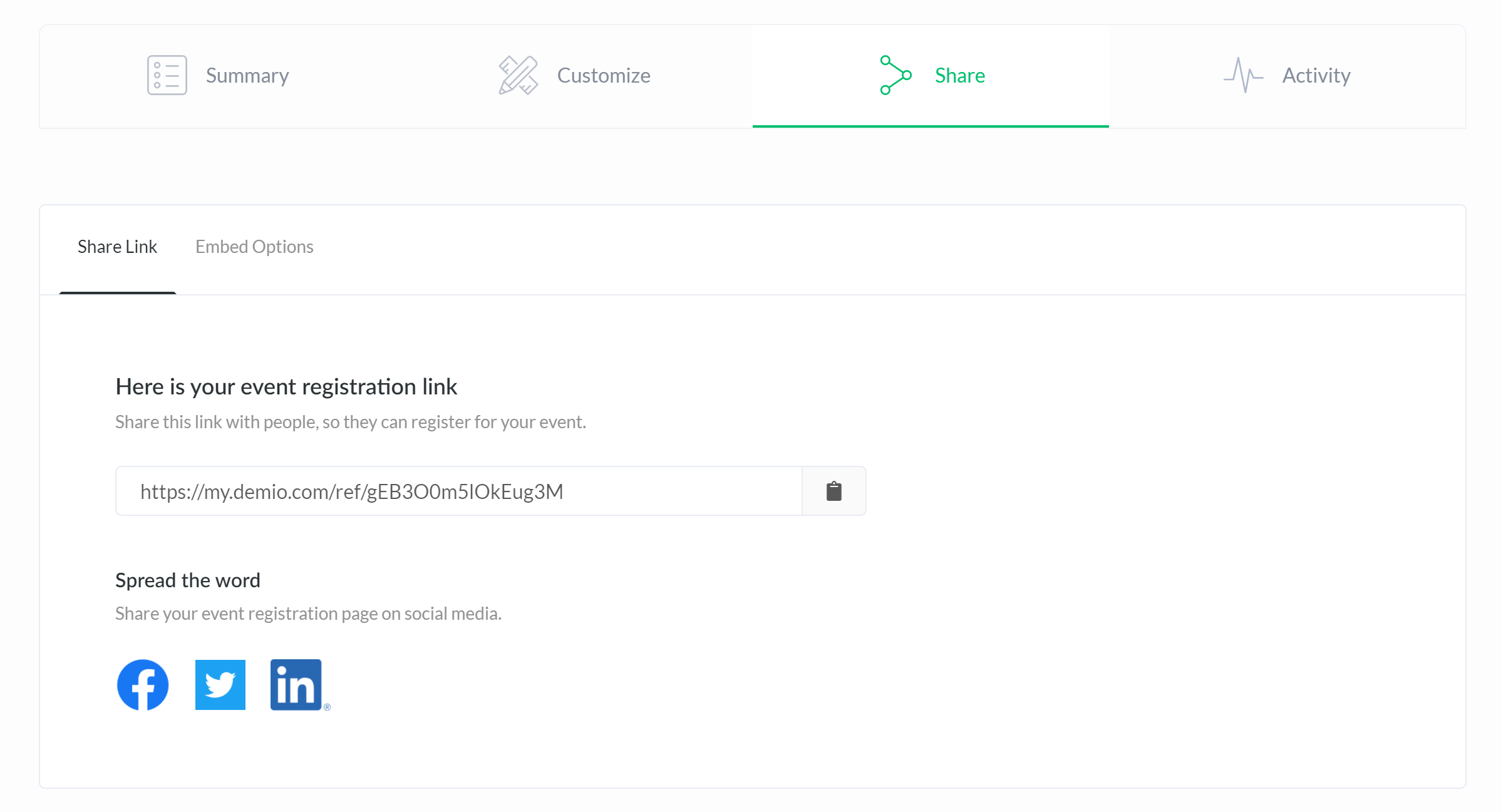The width and height of the screenshot is (1501, 812).
Task: Click 'Share this link with people' description
Action: pyautogui.click(x=351, y=423)
